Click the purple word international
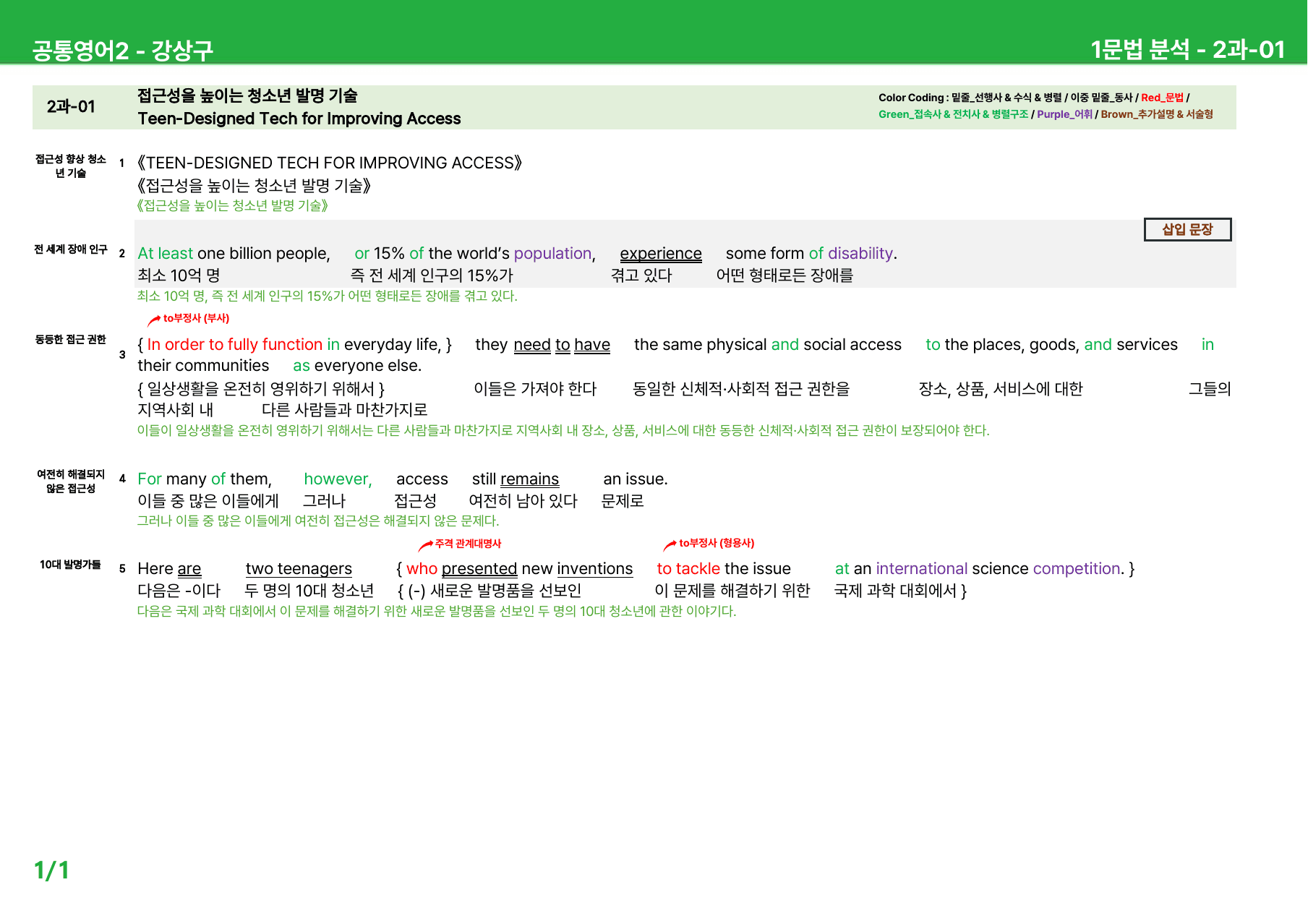 (921, 569)
